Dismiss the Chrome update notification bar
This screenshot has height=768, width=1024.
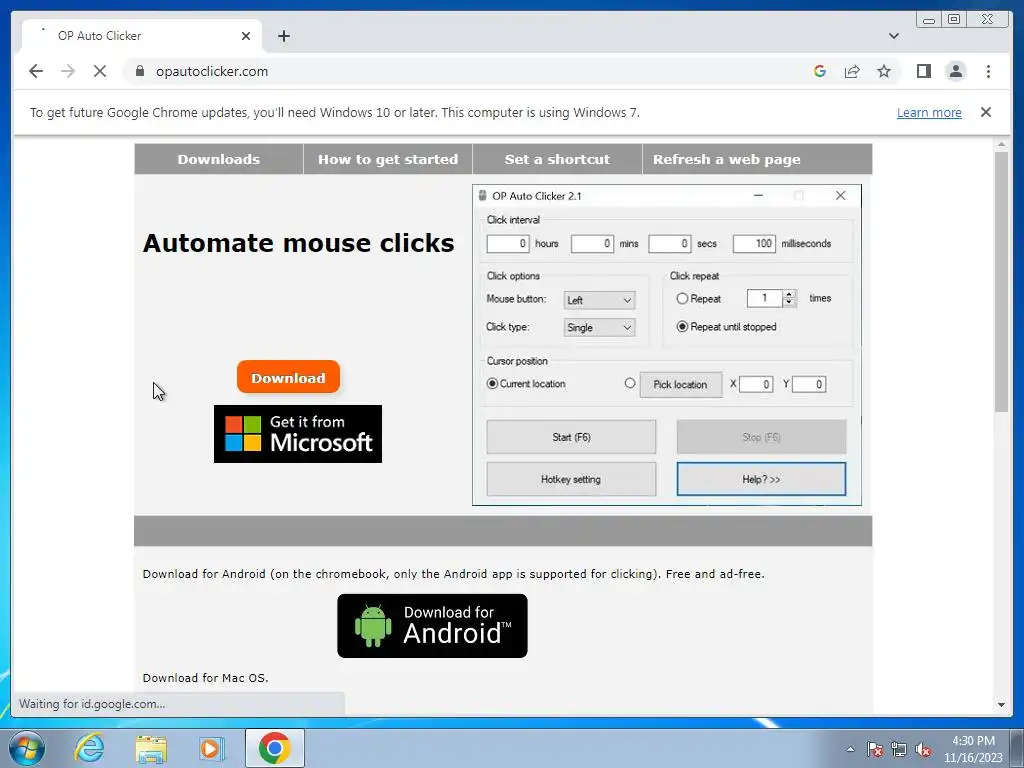click(x=986, y=112)
